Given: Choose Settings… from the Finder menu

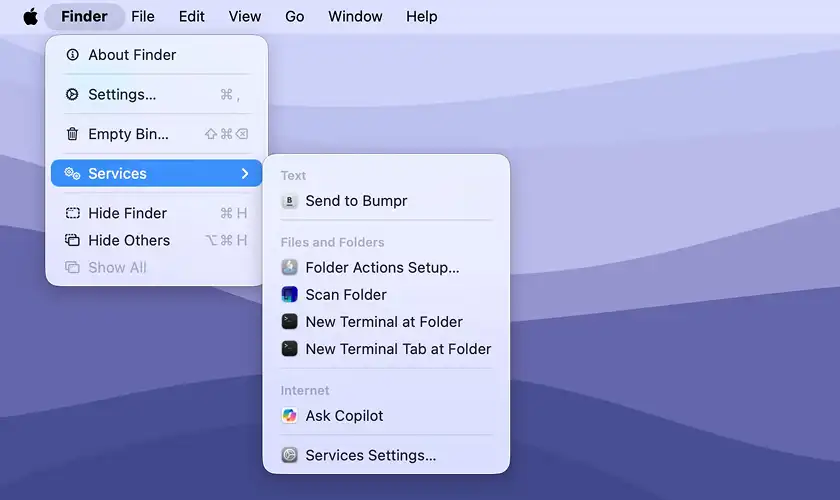Looking at the screenshot, I should 156,94.
